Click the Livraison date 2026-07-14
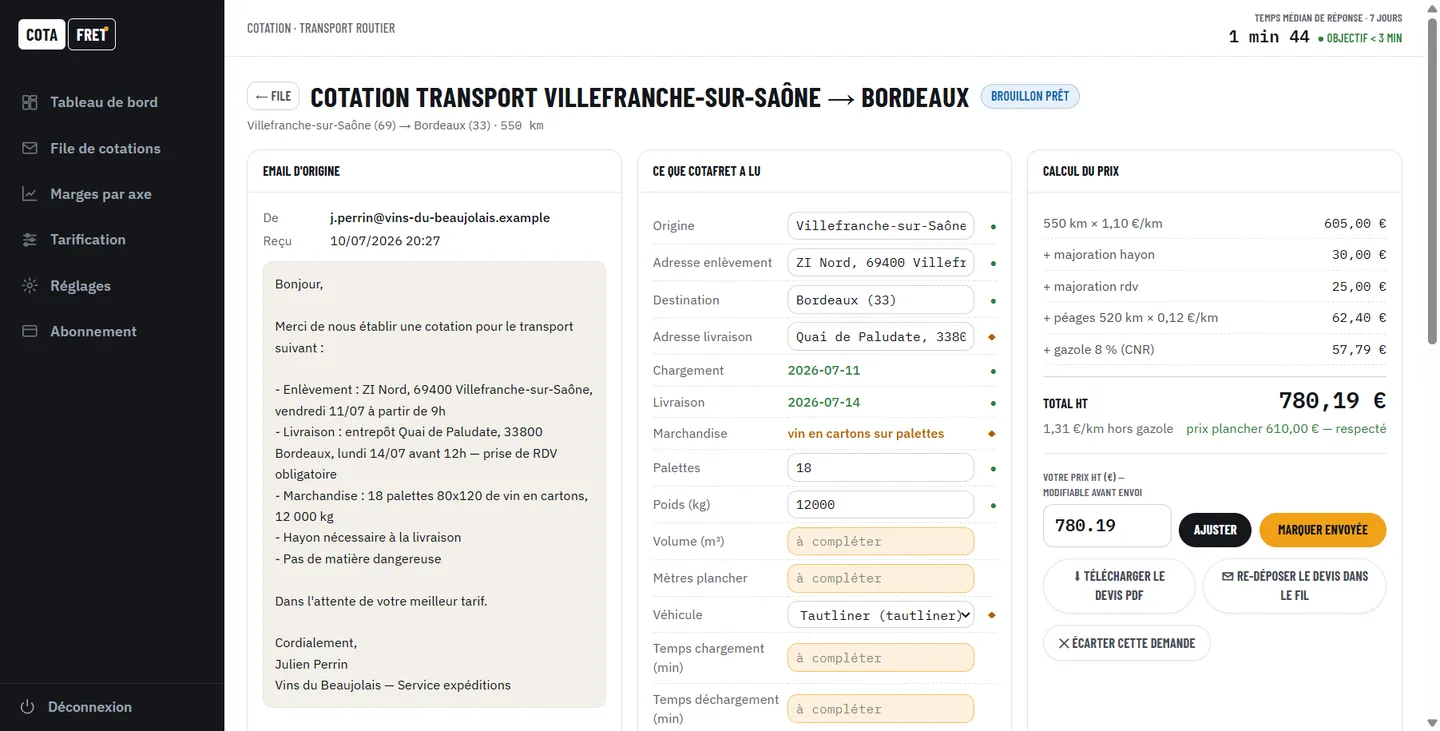This screenshot has width=1440, height=731. 824,402
